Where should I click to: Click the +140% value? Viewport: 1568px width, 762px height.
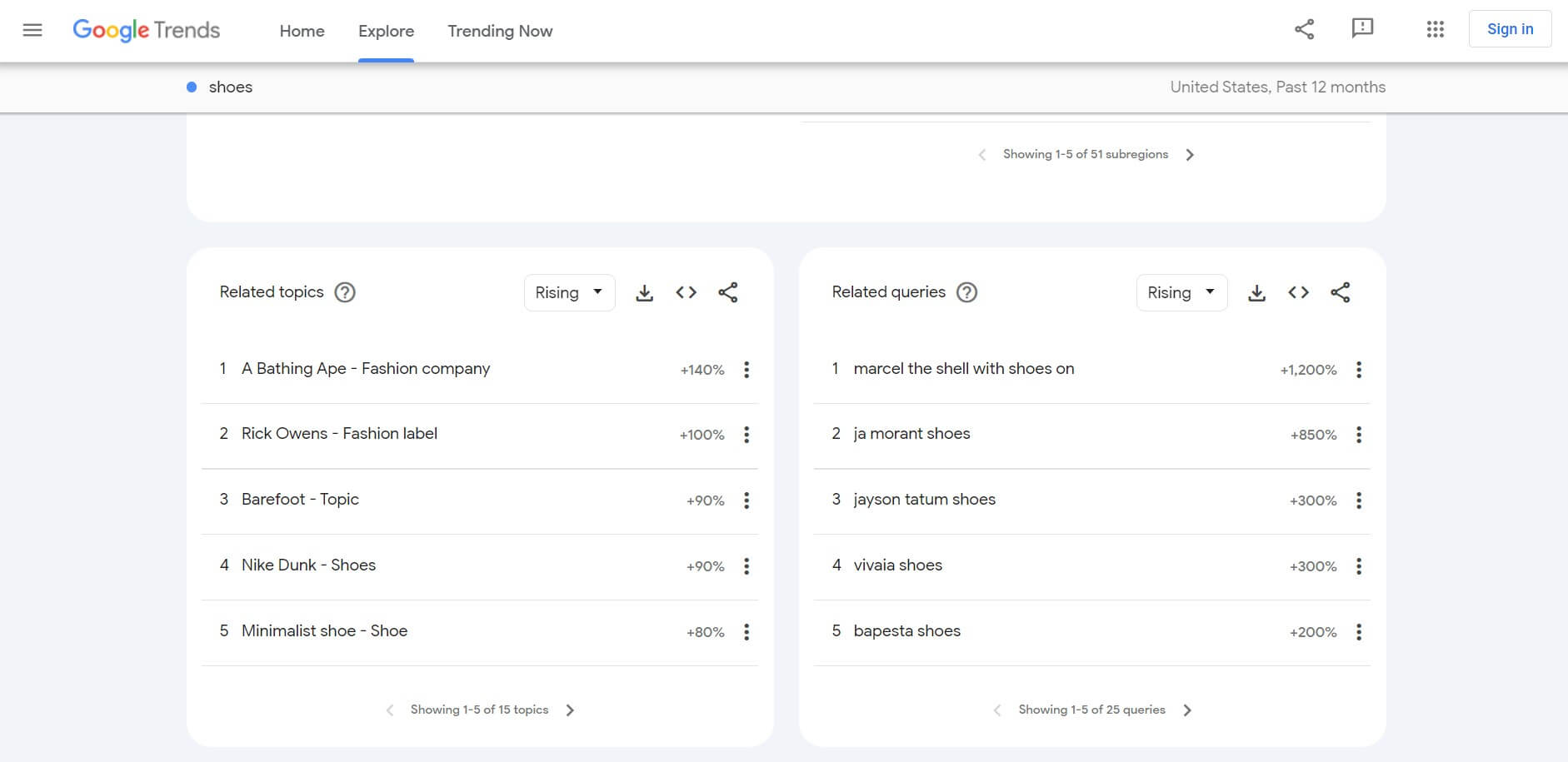pos(702,370)
